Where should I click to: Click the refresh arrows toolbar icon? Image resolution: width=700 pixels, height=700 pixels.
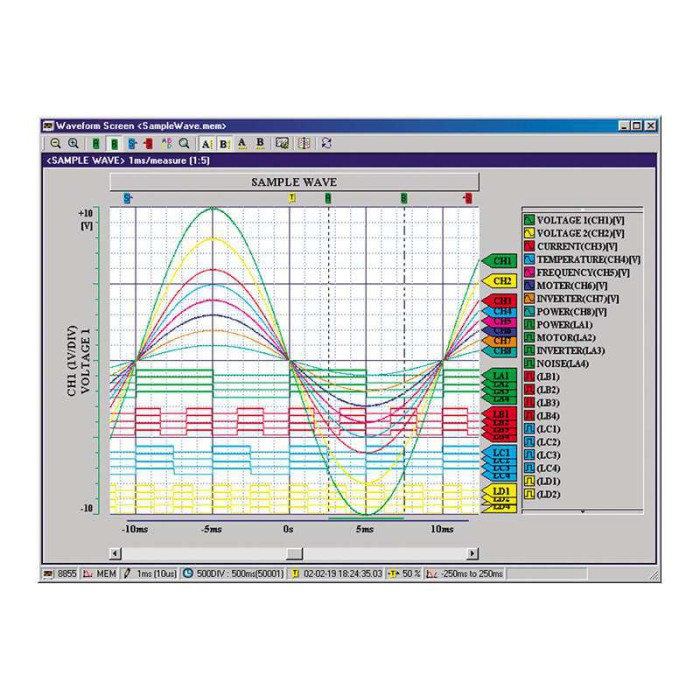pos(326,143)
